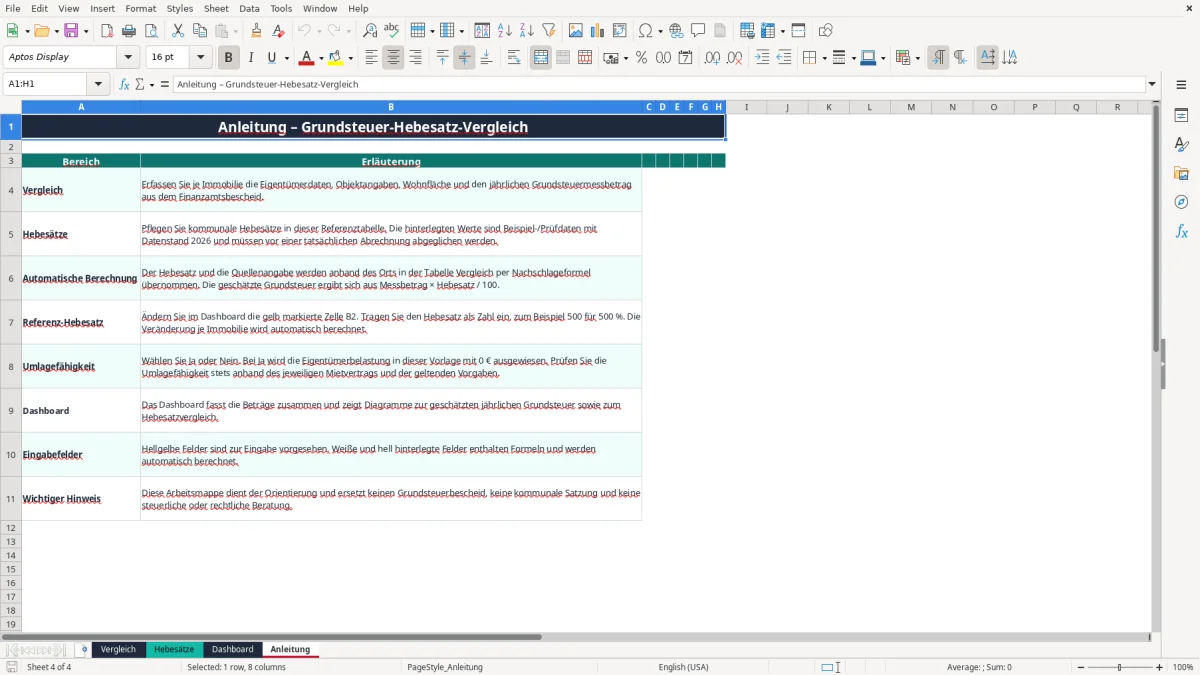Open Font Size dropdown arrow
The image size is (1200, 675).
(200, 57)
